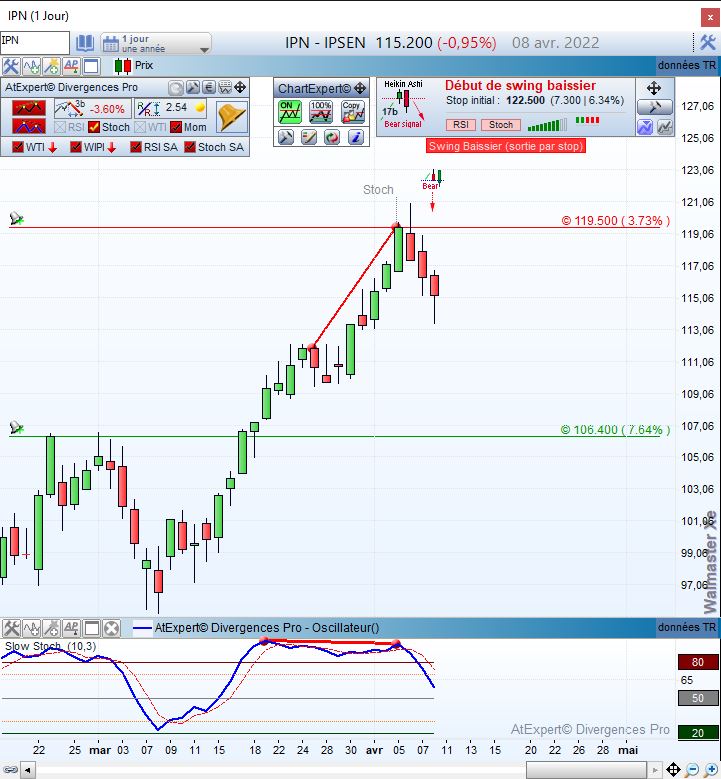Click the Stoch button in Heikin Ashi panel
The image size is (721, 779).
(x=501, y=125)
